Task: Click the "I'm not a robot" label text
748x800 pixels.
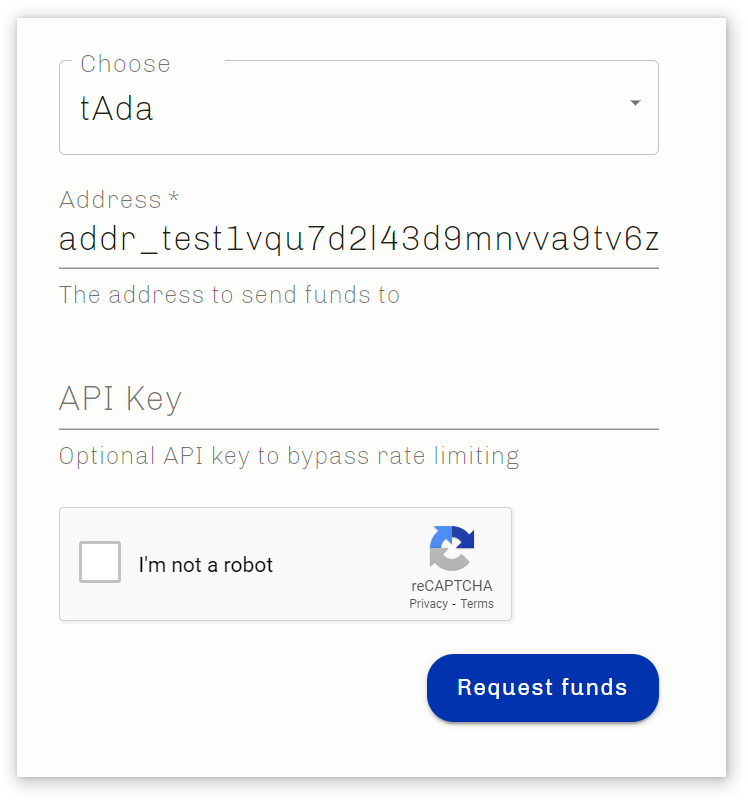Action: 206,565
